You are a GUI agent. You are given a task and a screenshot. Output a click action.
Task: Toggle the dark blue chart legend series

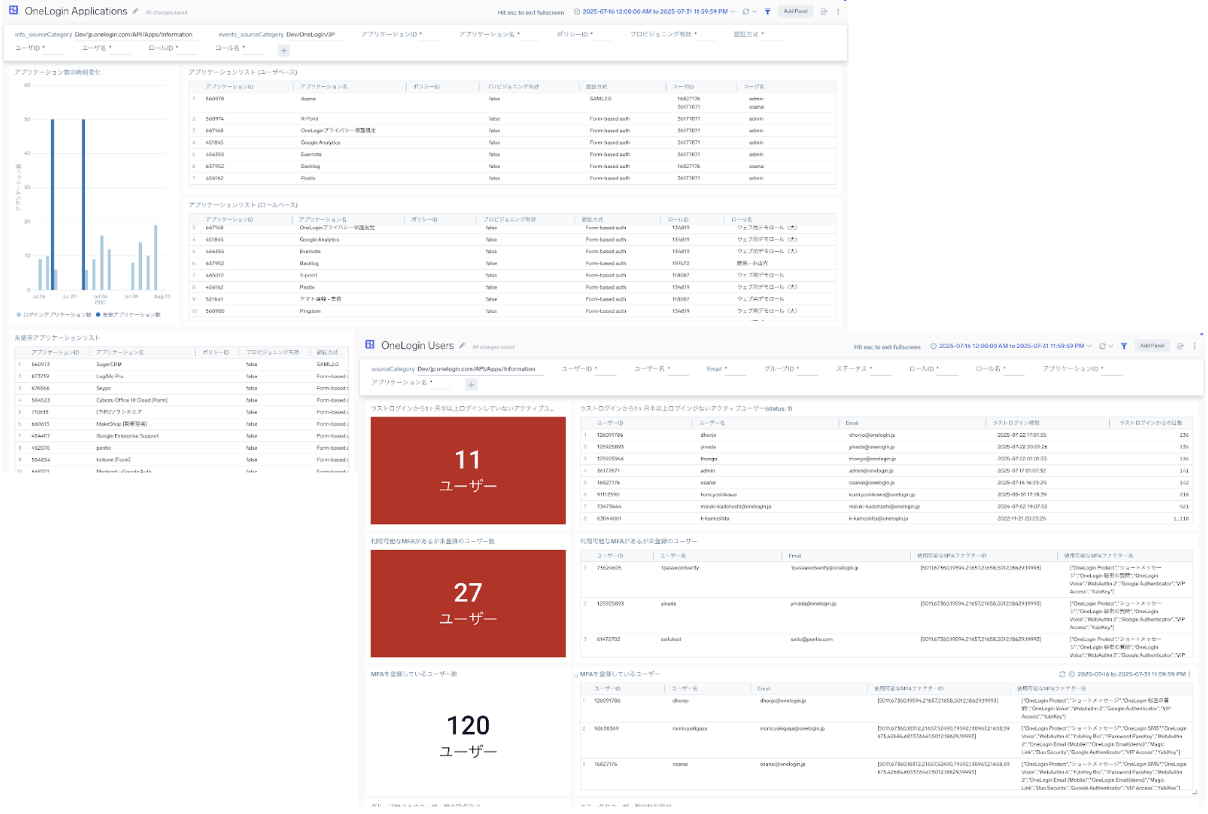[x=130, y=314]
